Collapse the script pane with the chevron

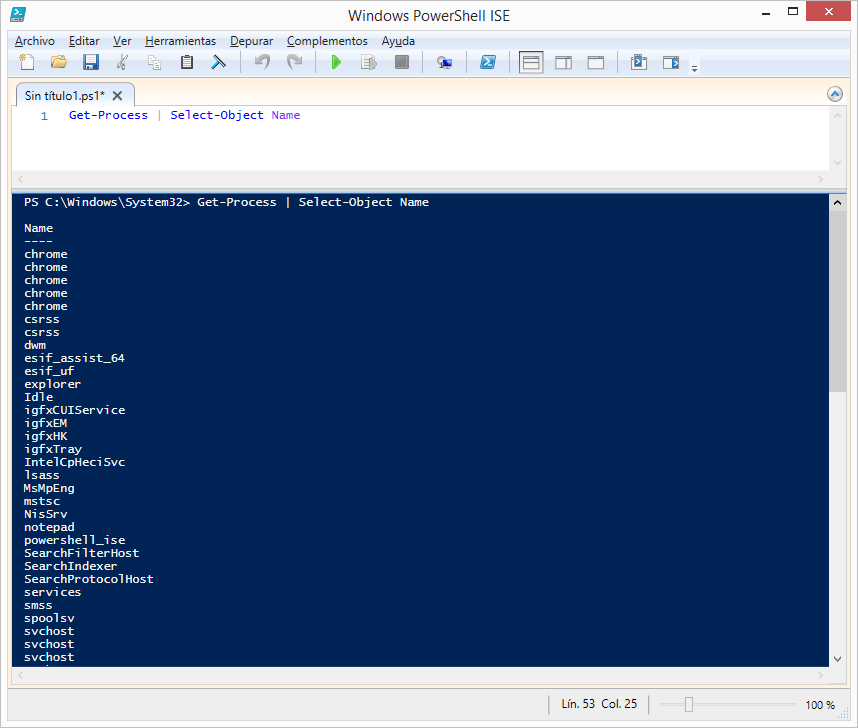[x=835, y=93]
